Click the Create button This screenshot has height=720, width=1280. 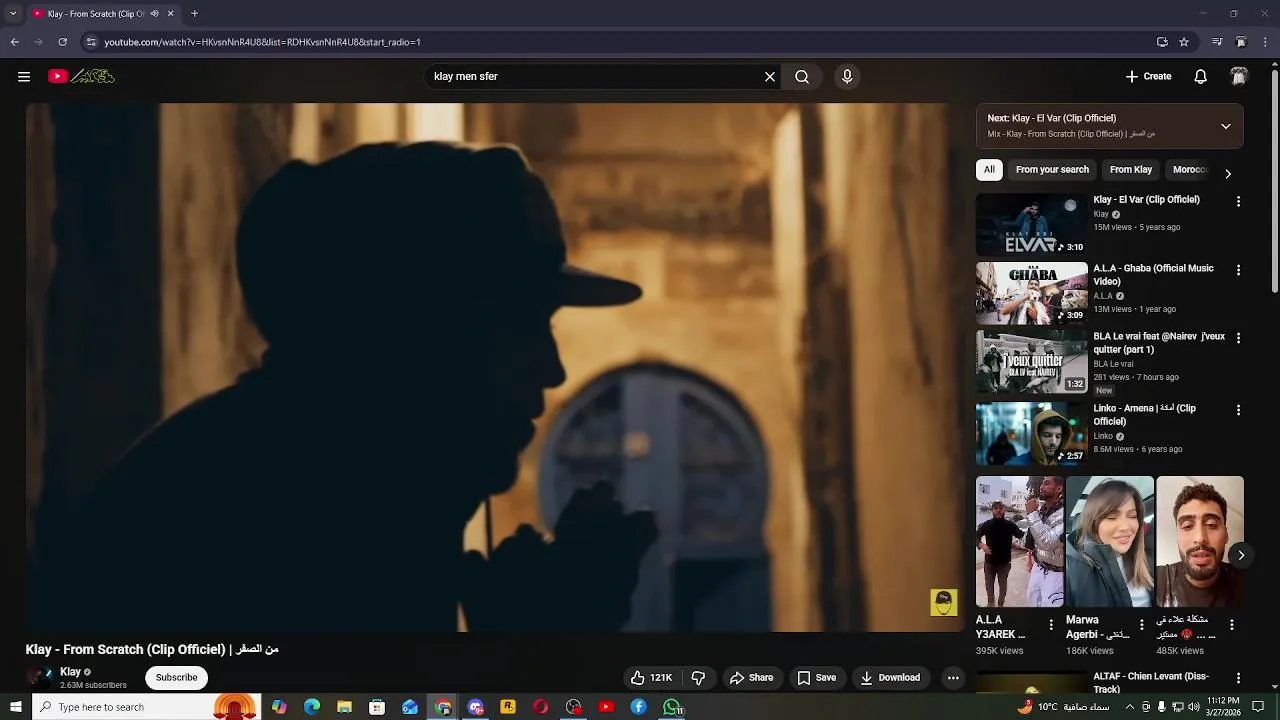coord(1148,76)
